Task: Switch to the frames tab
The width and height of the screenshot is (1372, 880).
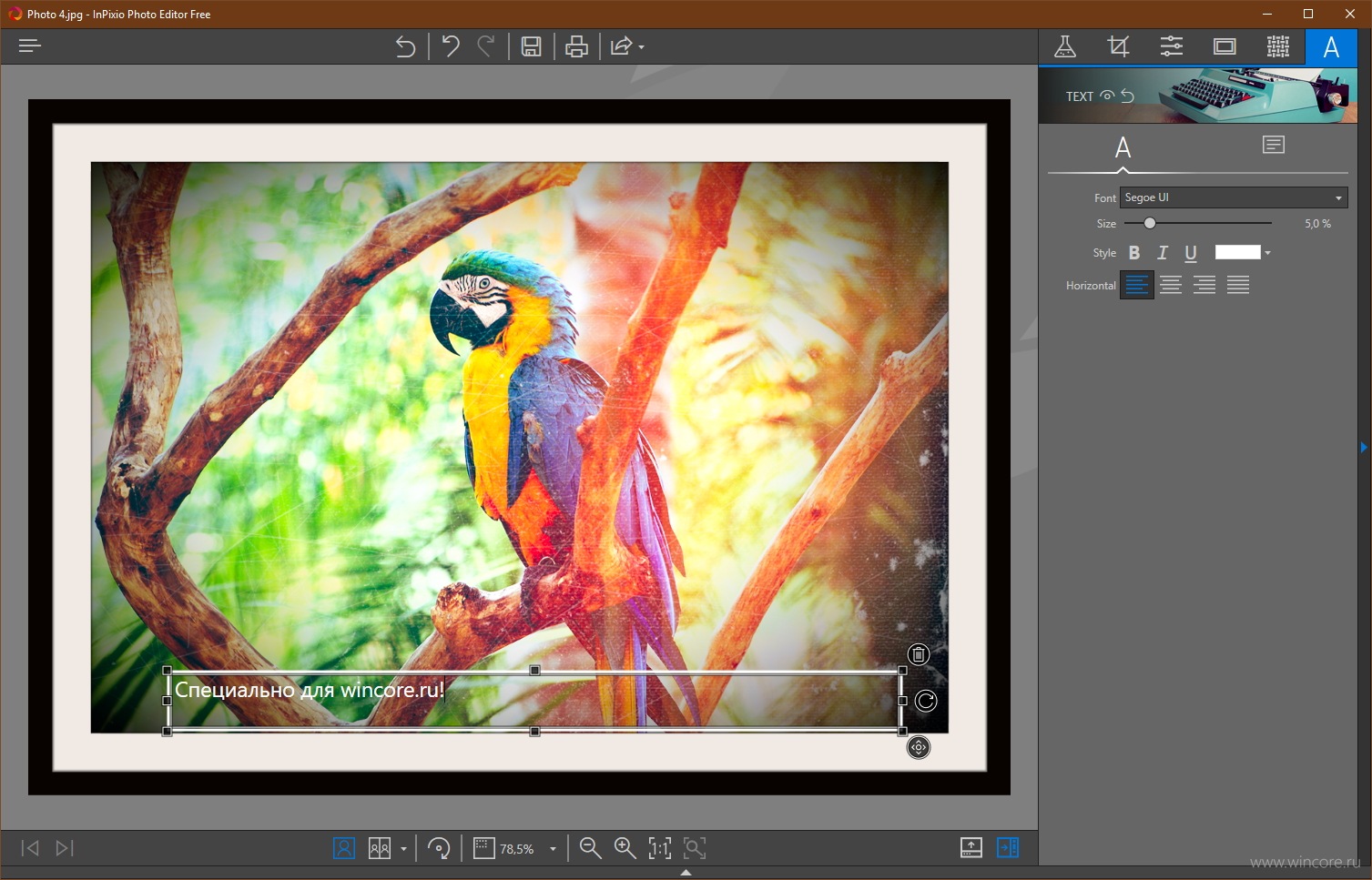Action: coord(1225,46)
